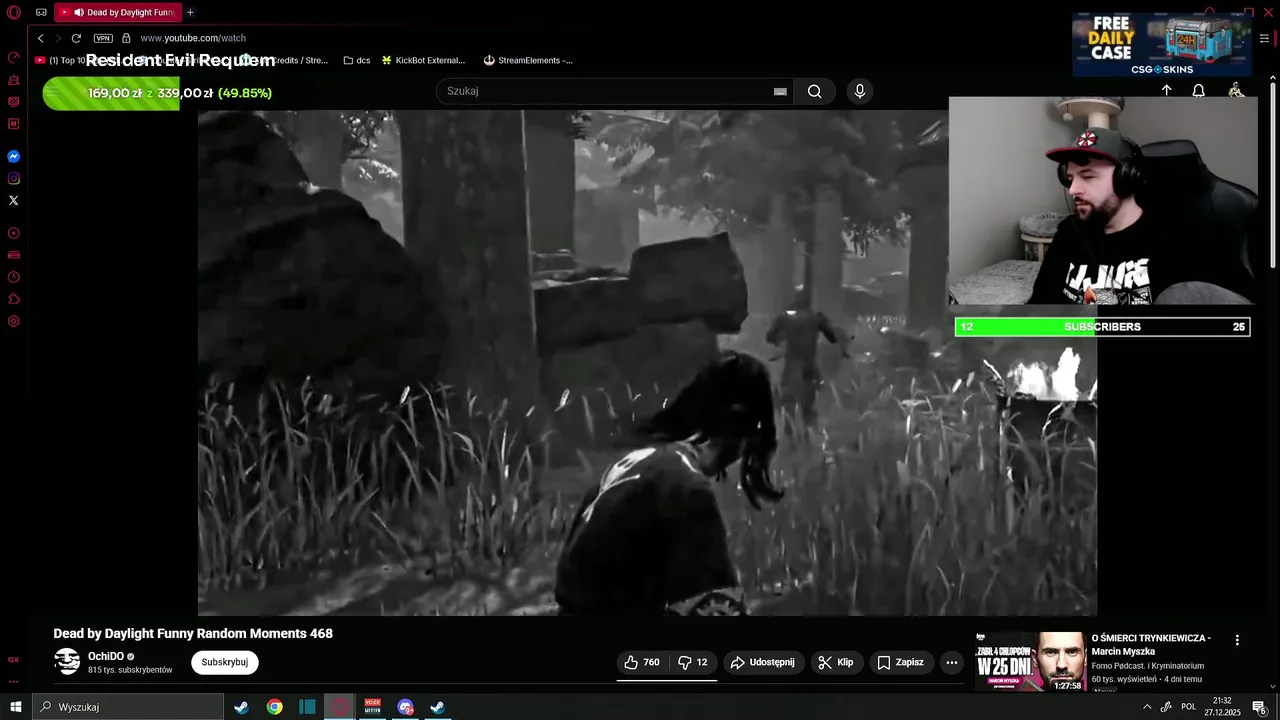
Task: Open the sidebar extensions cube icon
Action: pos(14,299)
